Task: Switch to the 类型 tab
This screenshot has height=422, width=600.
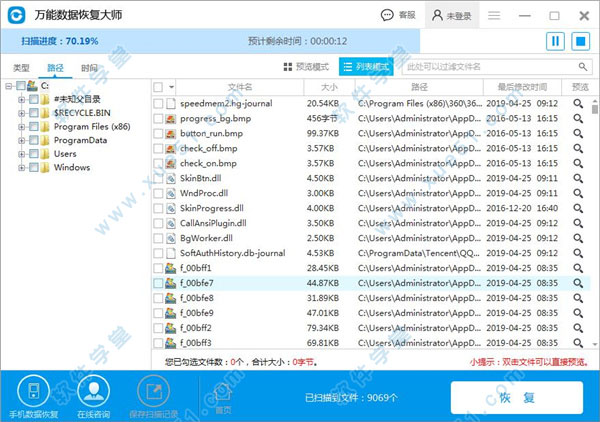Action: click(x=21, y=67)
